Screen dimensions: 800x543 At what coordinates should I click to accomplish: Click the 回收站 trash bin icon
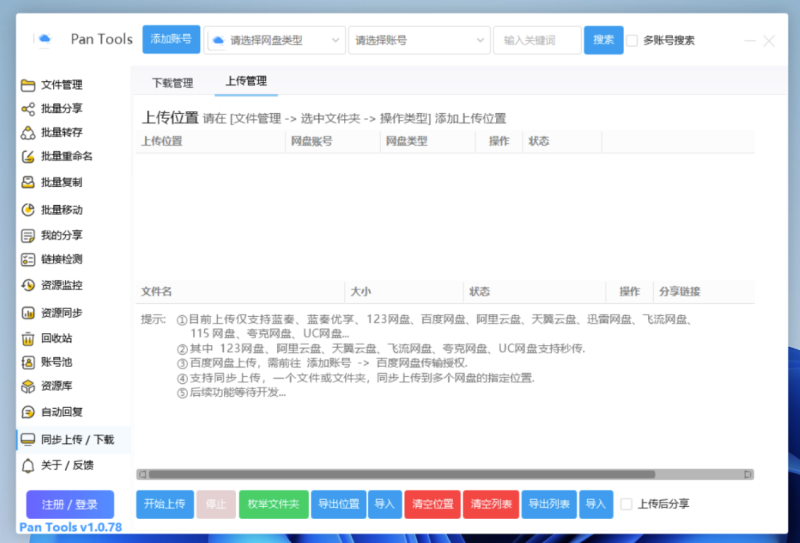pyautogui.click(x=28, y=338)
